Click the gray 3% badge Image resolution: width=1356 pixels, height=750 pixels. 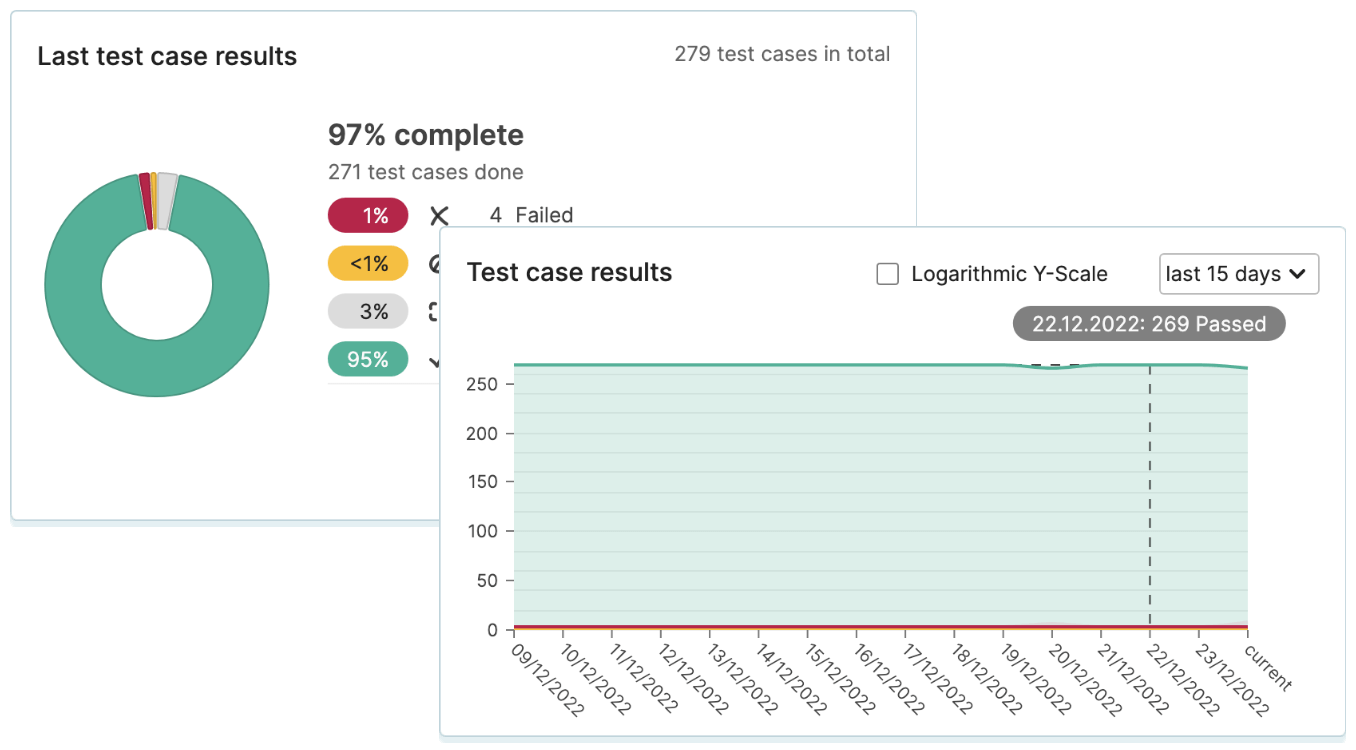[368, 311]
